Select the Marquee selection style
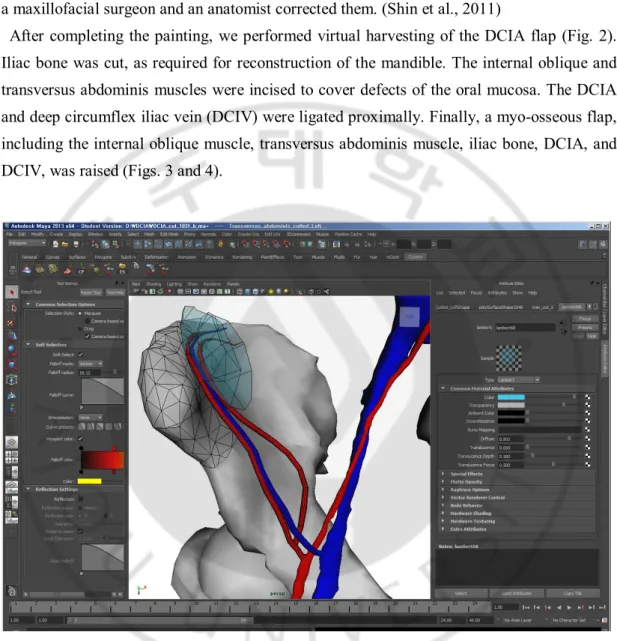 point(80,313)
